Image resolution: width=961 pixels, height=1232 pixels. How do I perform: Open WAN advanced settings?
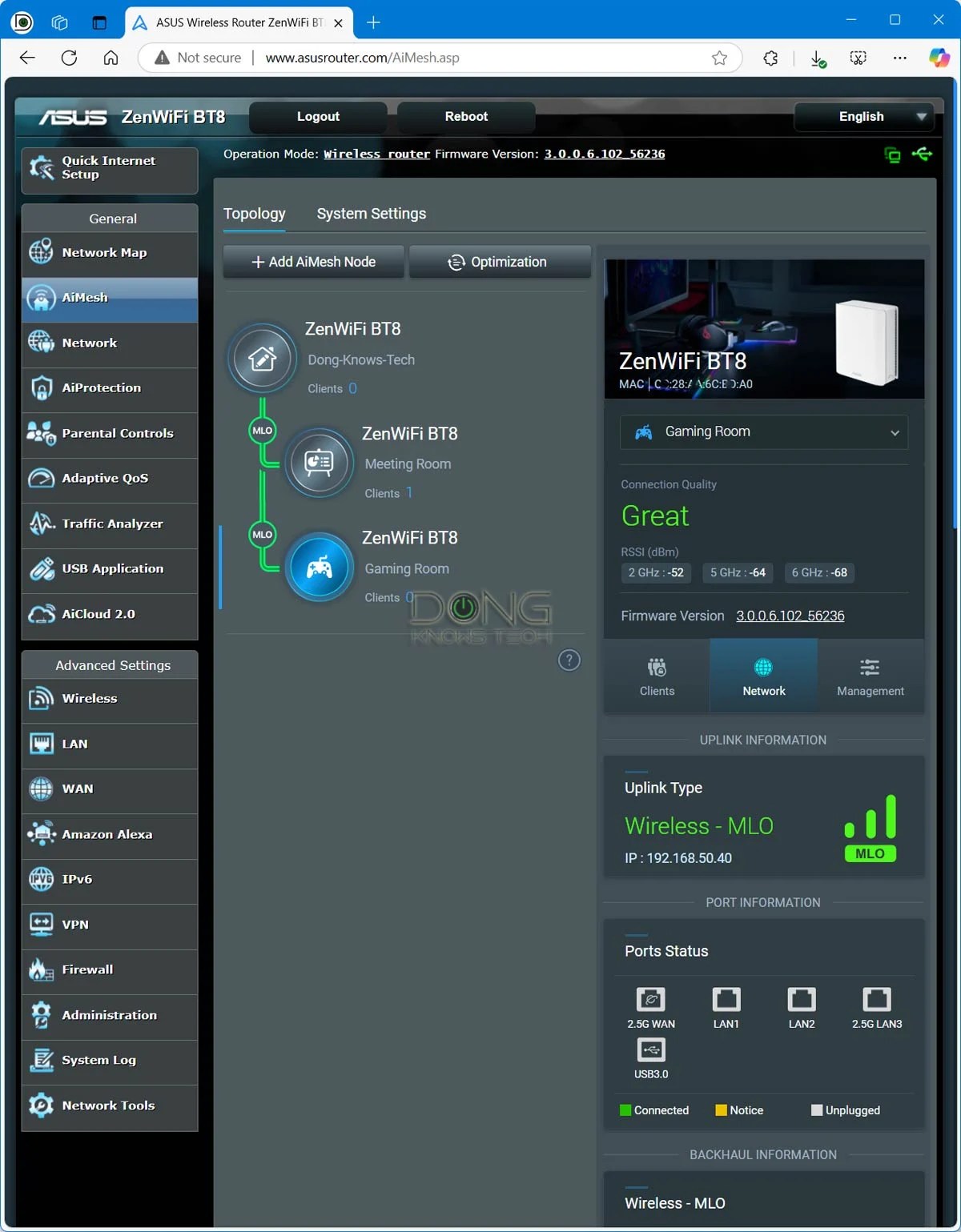pyautogui.click(x=110, y=791)
